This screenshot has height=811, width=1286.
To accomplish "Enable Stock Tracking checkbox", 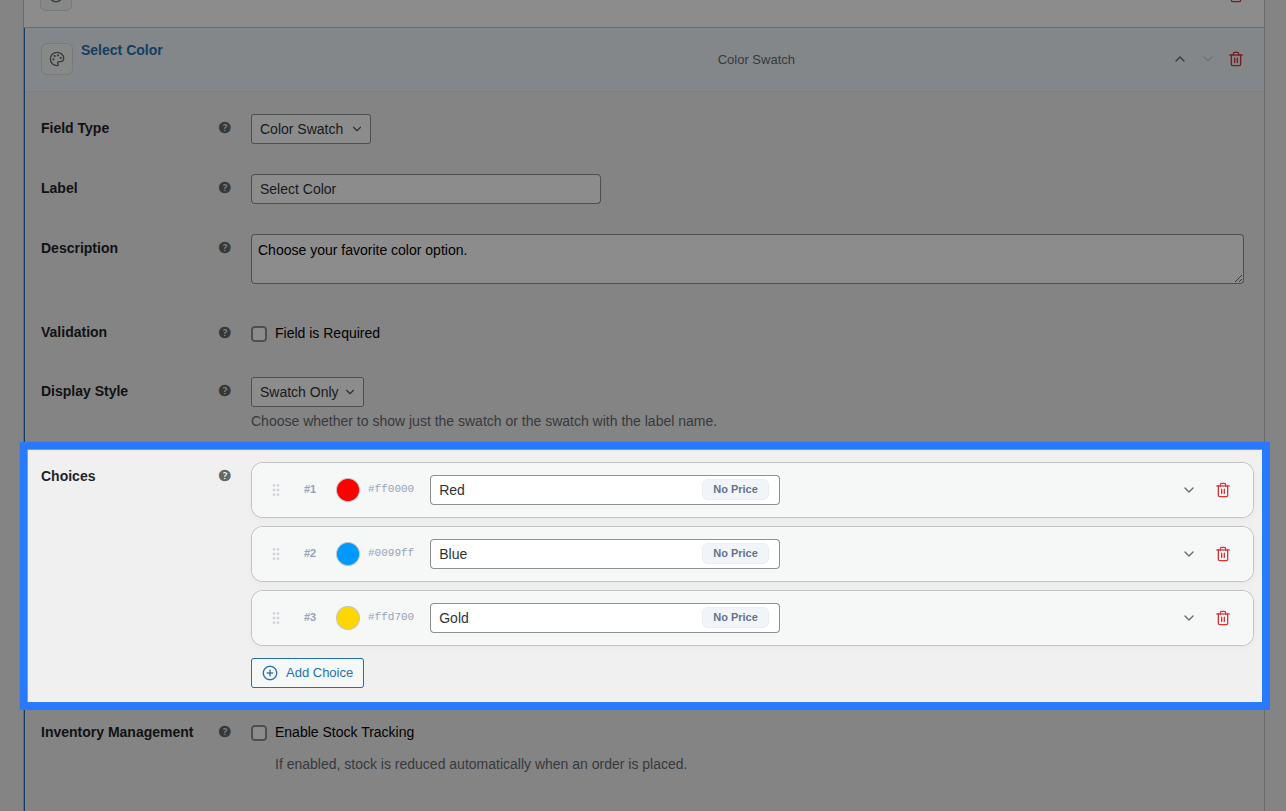I will pyautogui.click(x=259, y=733).
